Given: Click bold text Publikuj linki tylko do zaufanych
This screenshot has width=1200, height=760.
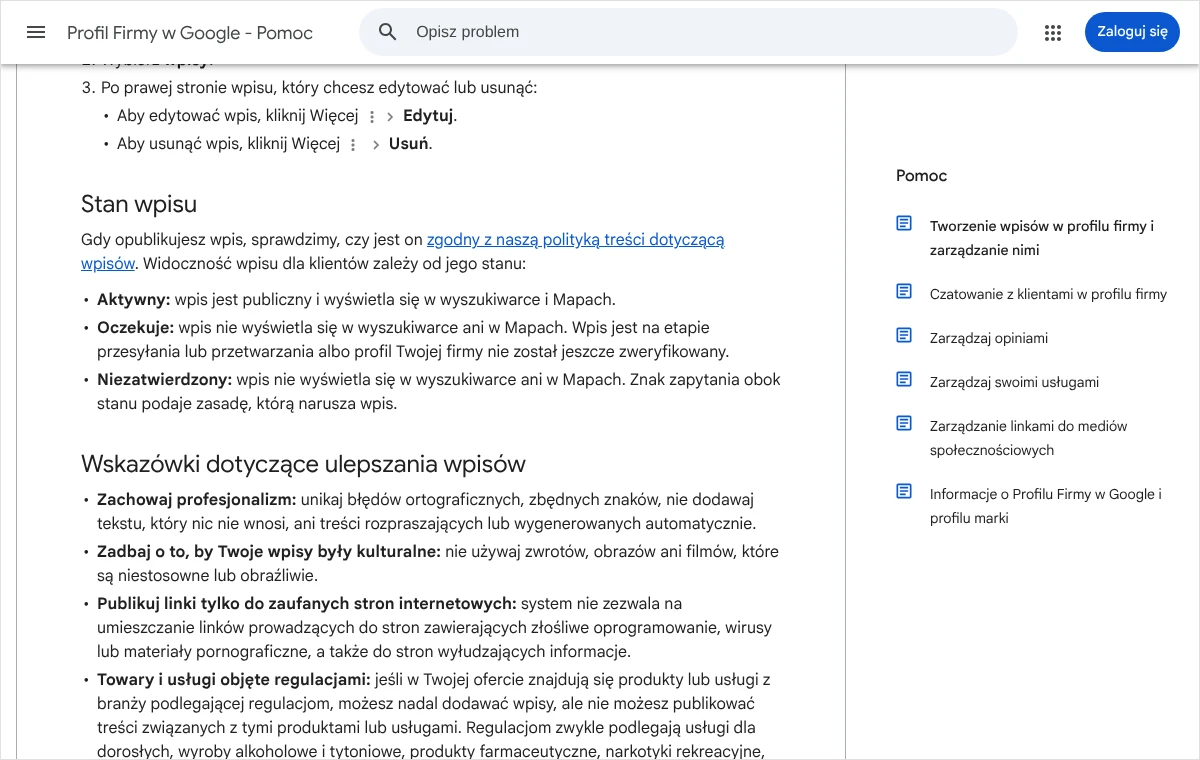Looking at the screenshot, I should 307,604.
